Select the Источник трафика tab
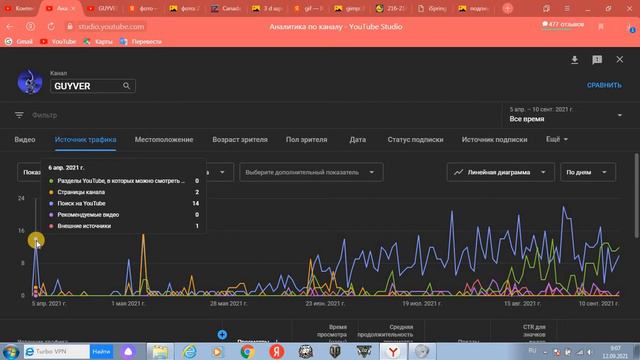Image resolution: width=640 pixels, height=360 pixels. pyautogui.click(x=85, y=140)
